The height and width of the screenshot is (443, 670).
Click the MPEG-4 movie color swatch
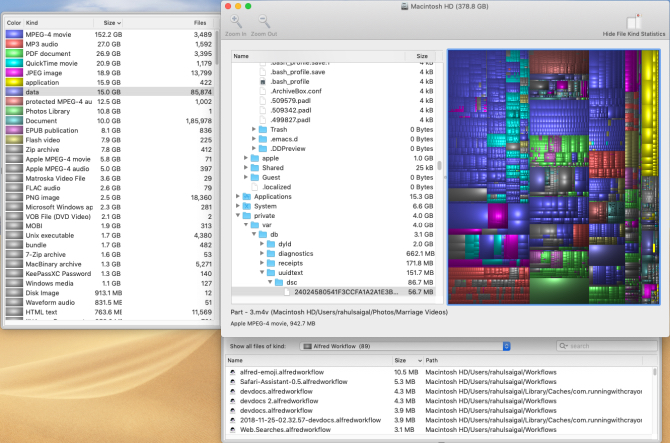[x=13, y=34]
